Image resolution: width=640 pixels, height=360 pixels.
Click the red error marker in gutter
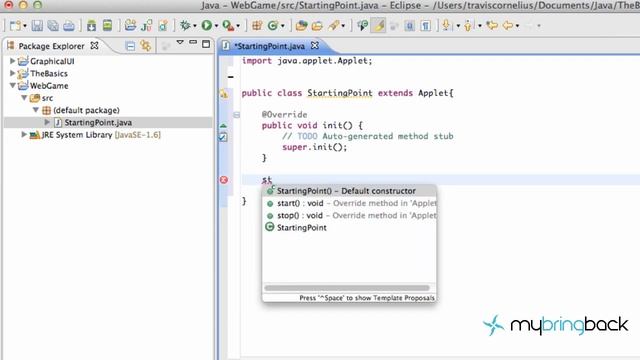click(x=224, y=180)
